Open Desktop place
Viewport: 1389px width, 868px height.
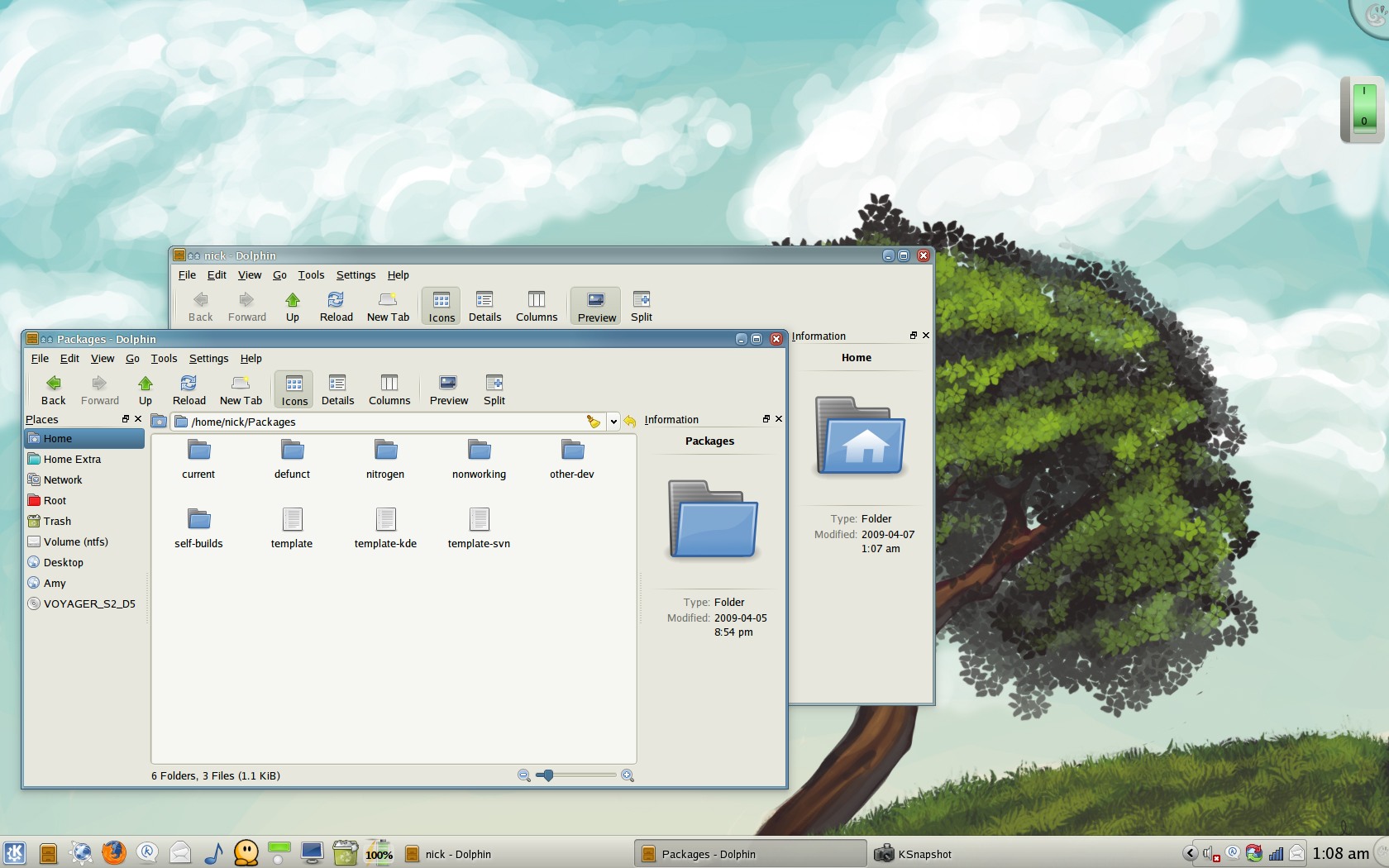coord(84,562)
